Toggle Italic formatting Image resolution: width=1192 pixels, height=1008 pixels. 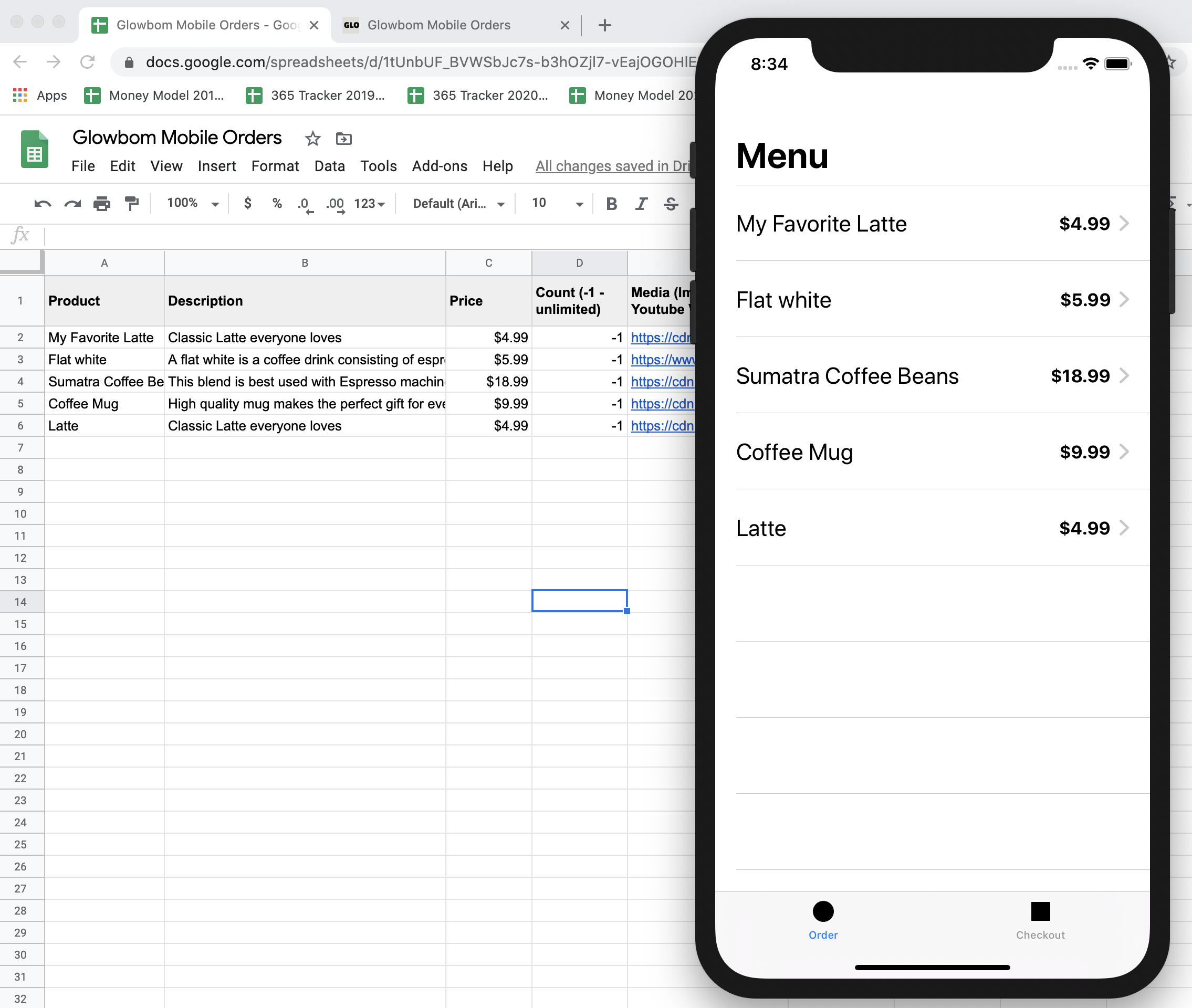(641, 203)
